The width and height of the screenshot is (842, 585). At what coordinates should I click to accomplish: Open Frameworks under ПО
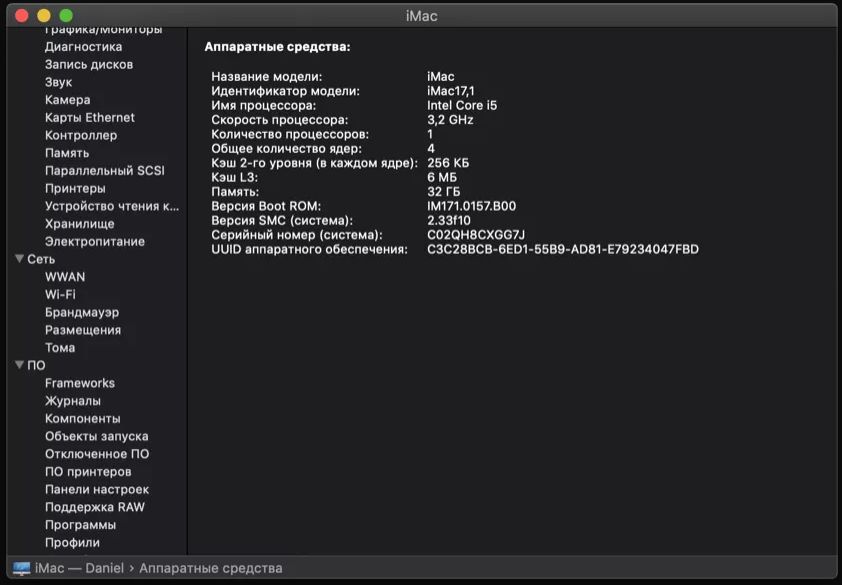pyautogui.click(x=79, y=384)
